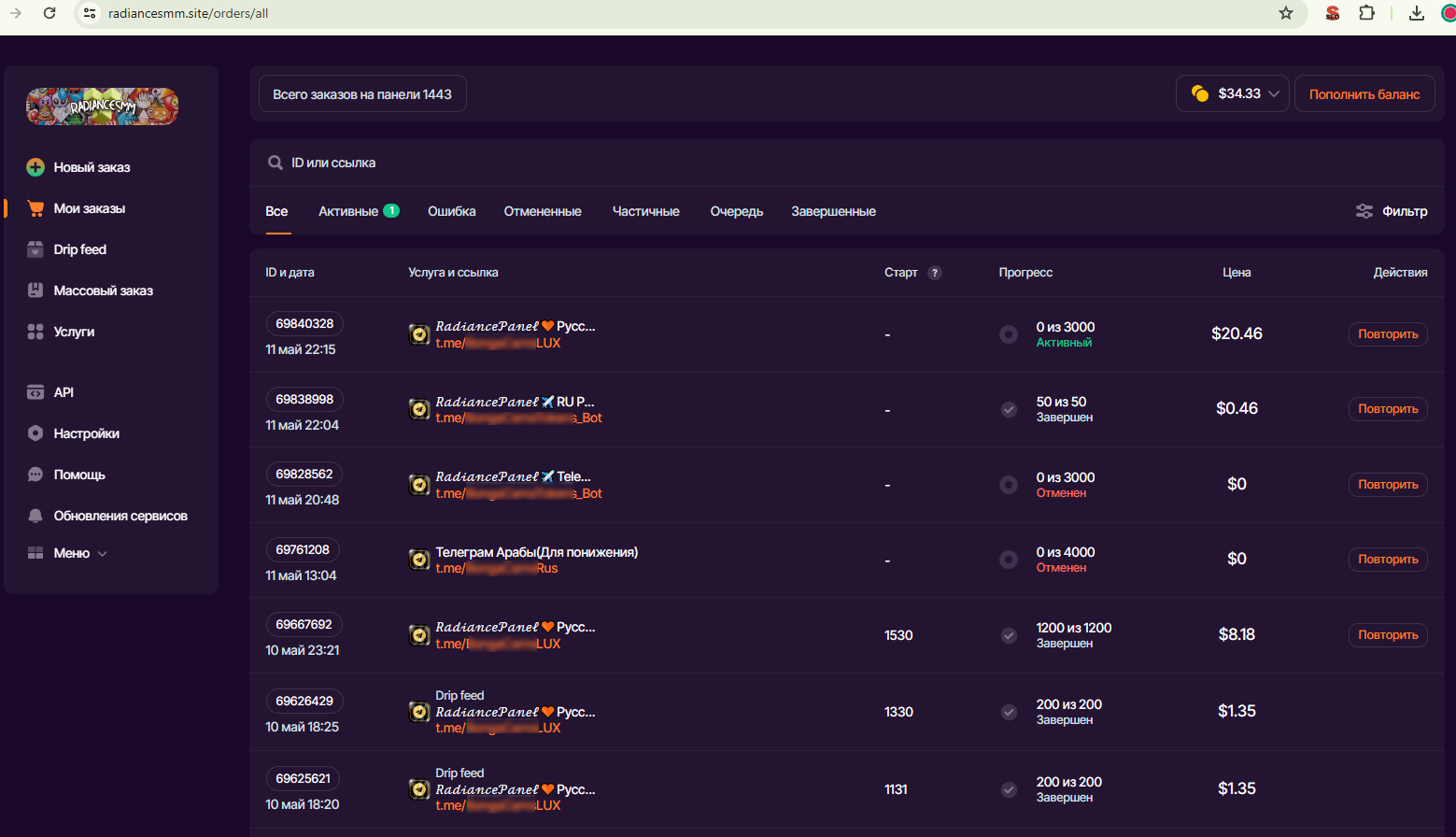Image resolution: width=1456 pixels, height=837 pixels.
Task: Open New order via the plus icon
Action: click(35, 167)
